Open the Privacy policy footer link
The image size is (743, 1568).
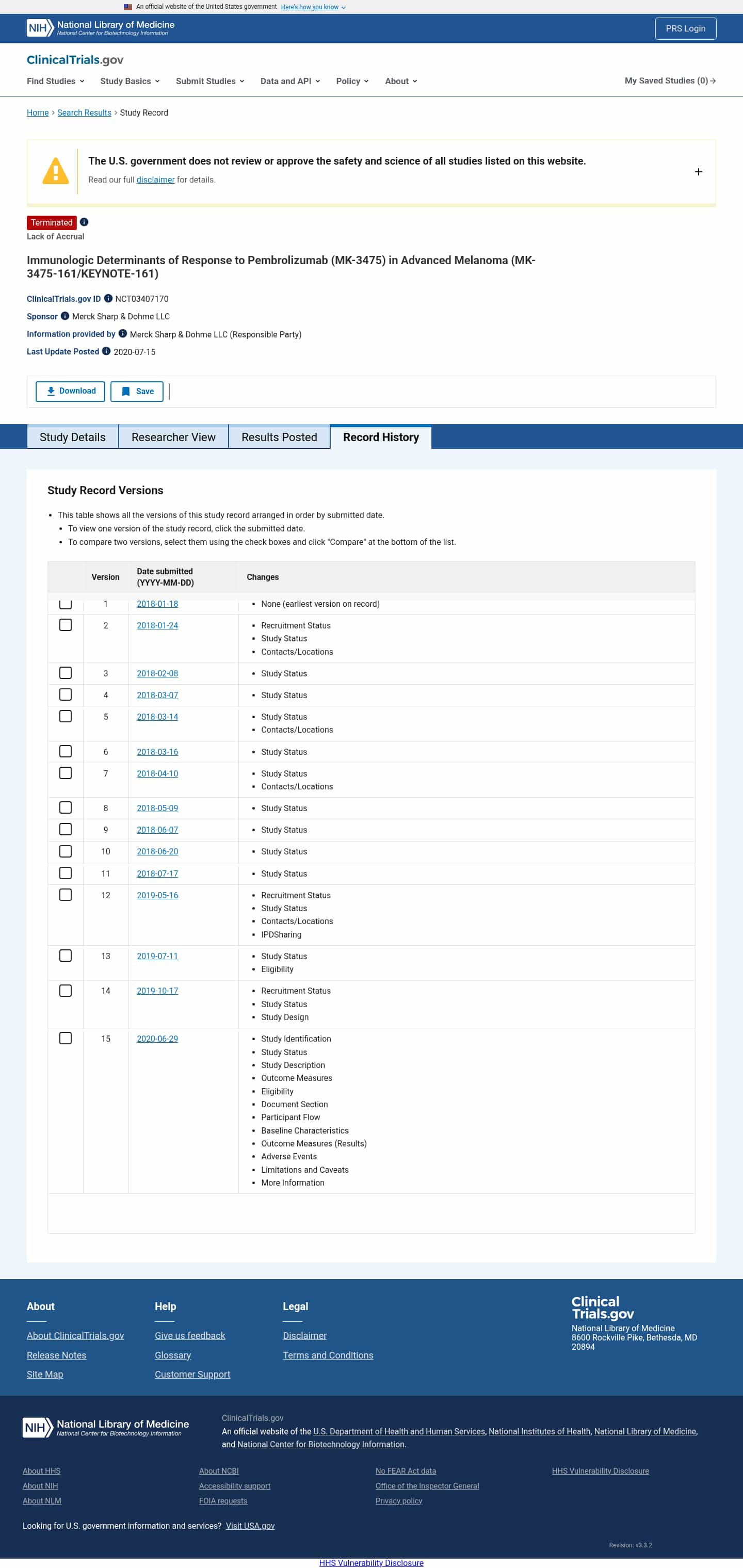(x=398, y=1500)
